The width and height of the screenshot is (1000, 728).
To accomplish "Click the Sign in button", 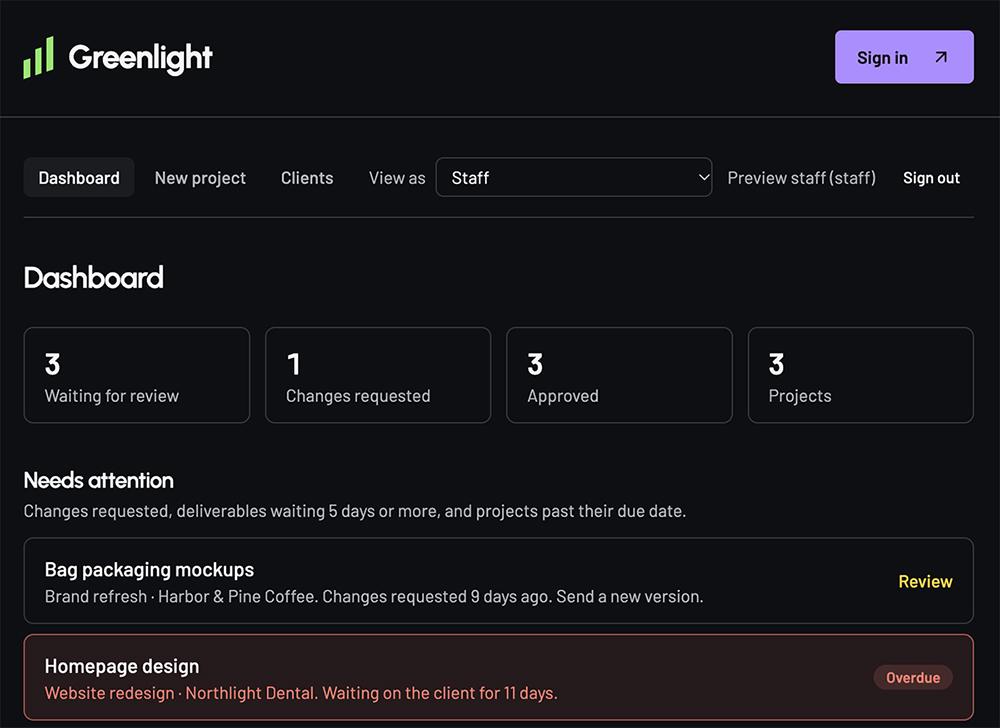I will coord(904,57).
